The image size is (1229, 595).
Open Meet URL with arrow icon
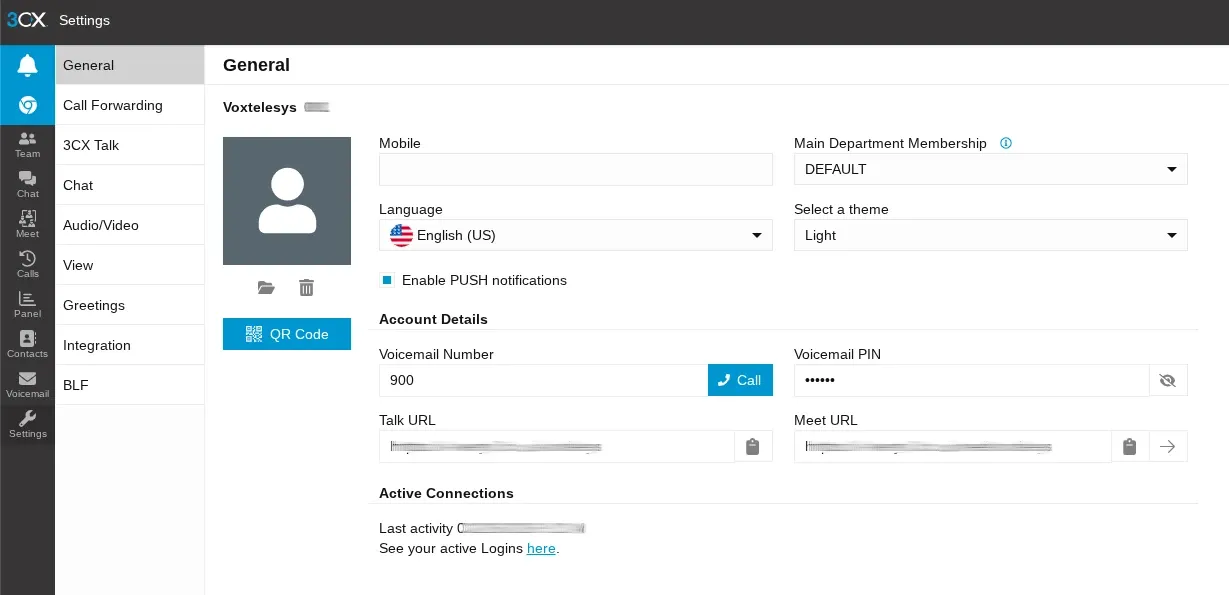click(1168, 447)
